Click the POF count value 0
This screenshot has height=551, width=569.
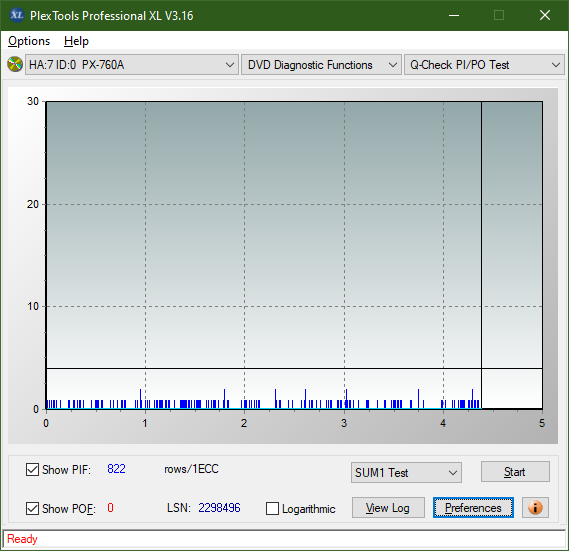(x=110, y=507)
